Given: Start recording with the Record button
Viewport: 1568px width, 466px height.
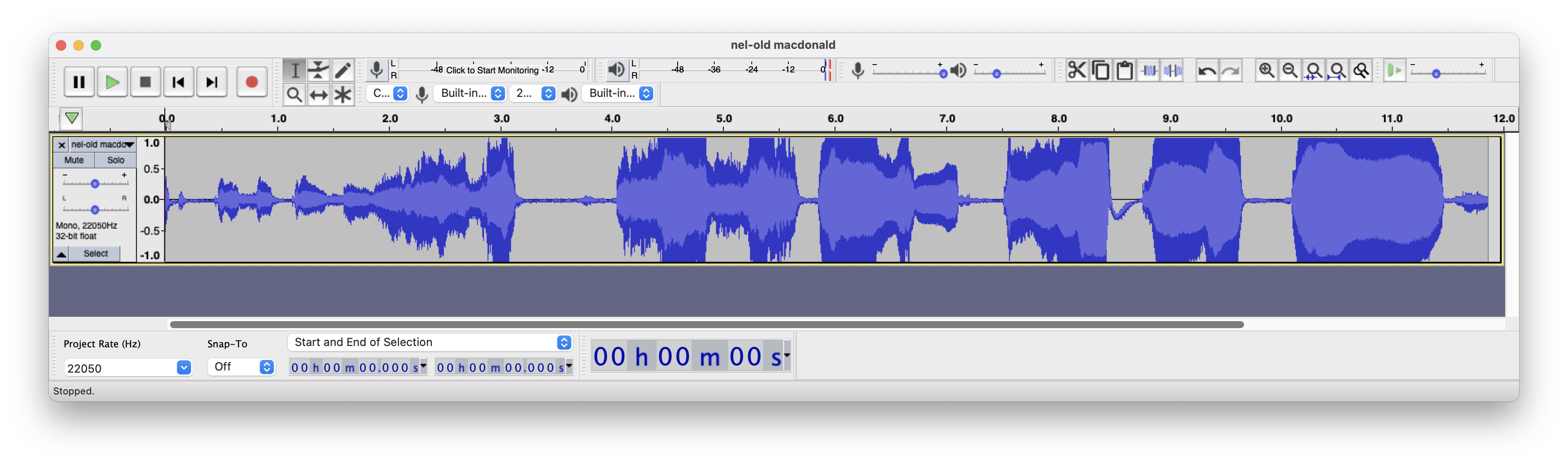Looking at the screenshot, I should (x=252, y=82).
